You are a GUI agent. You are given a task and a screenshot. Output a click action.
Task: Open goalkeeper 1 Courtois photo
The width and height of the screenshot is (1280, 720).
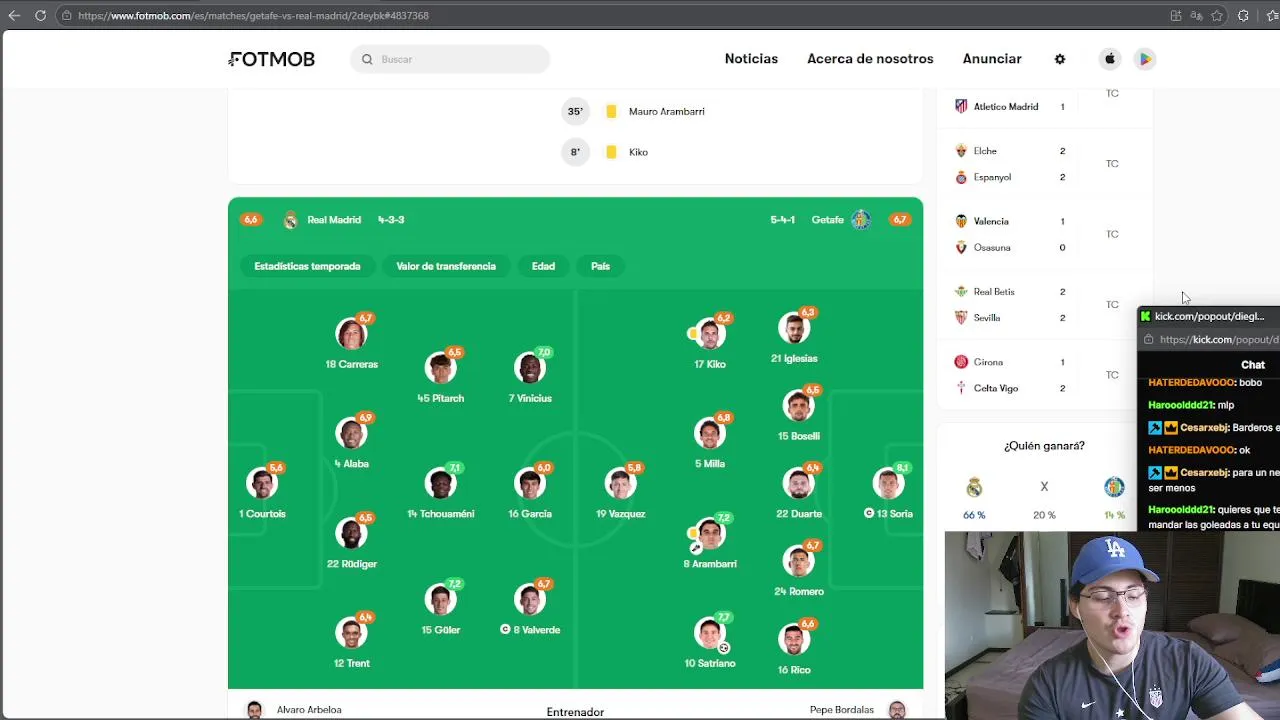pos(262,484)
